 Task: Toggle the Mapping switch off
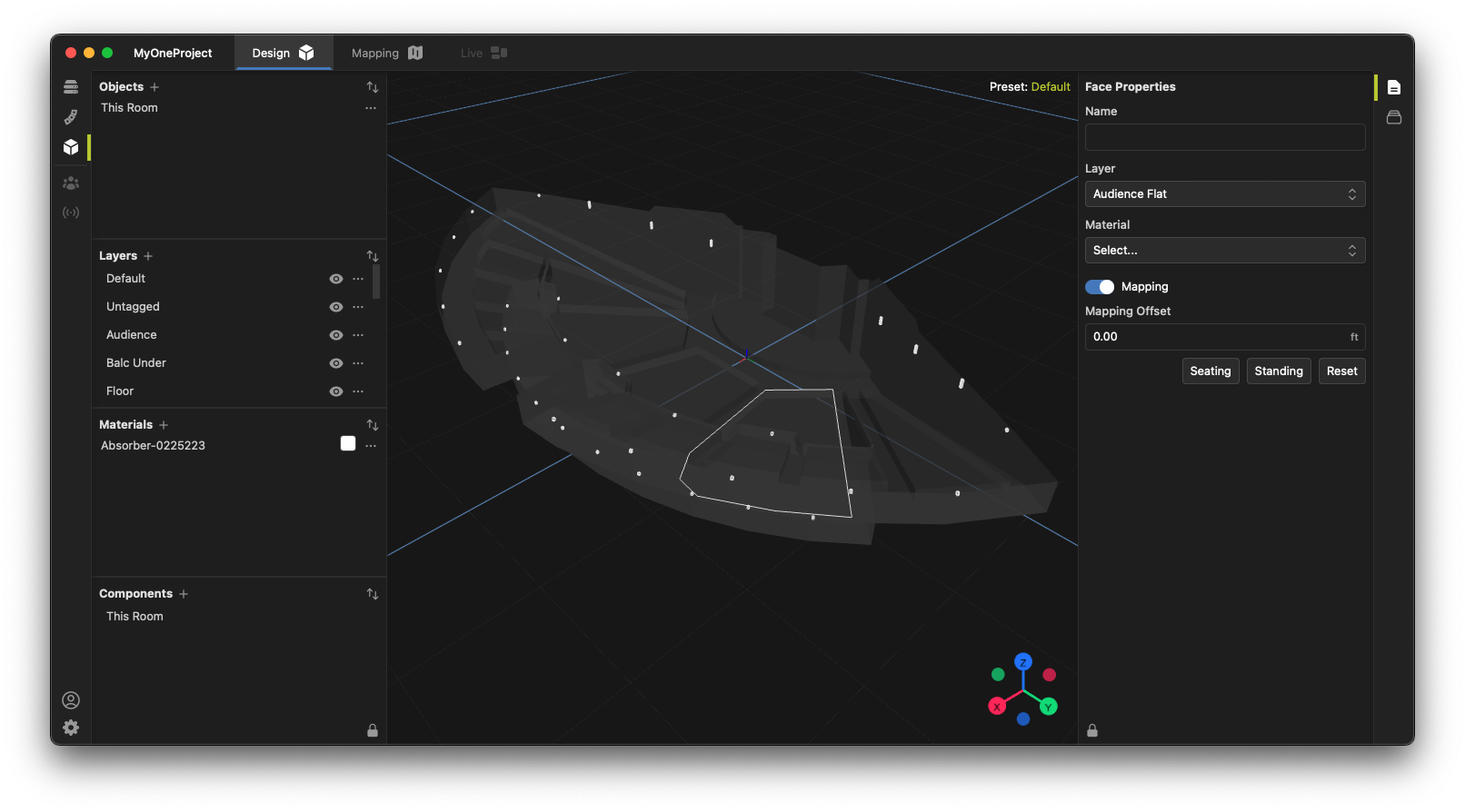1100,287
